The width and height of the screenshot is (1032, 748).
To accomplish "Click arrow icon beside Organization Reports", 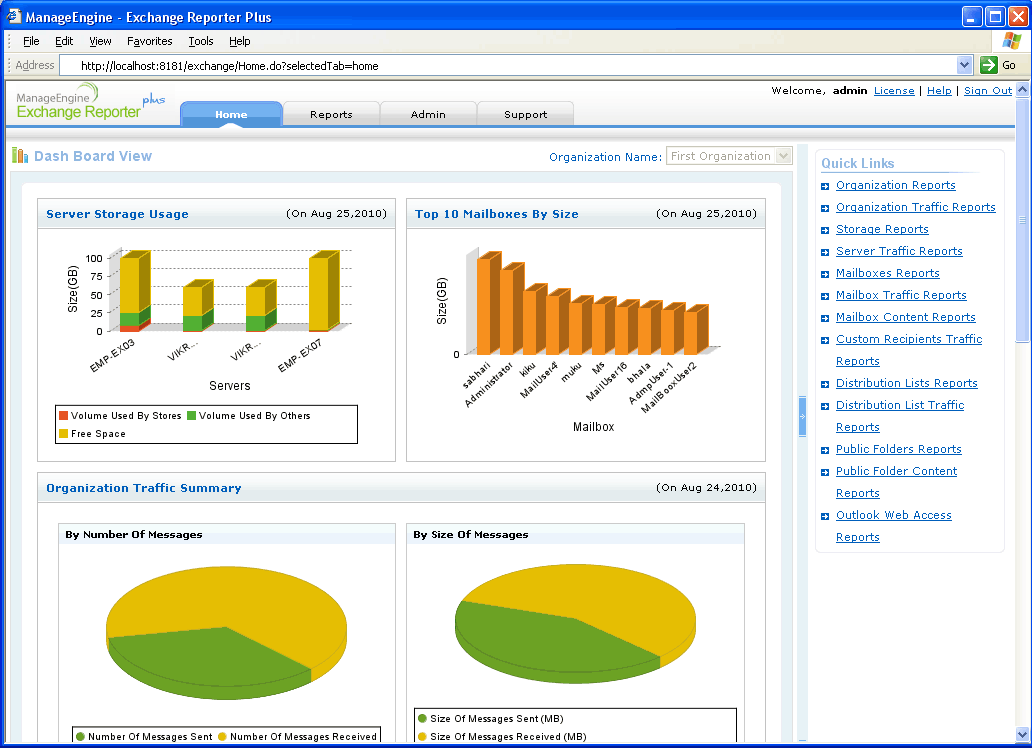I will pyautogui.click(x=825, y=186).
